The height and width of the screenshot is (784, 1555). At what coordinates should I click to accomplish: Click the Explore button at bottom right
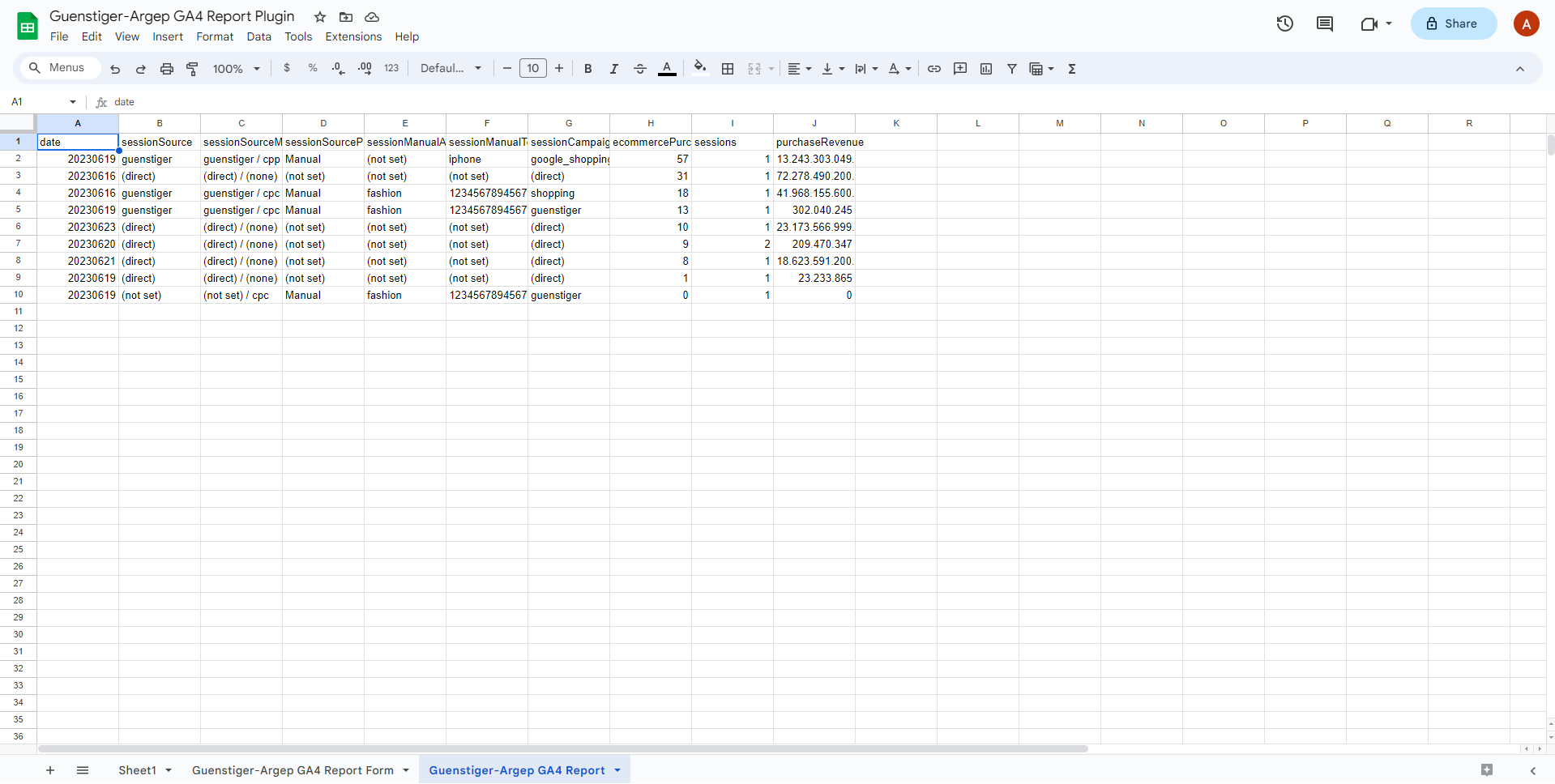(1487, 770)
